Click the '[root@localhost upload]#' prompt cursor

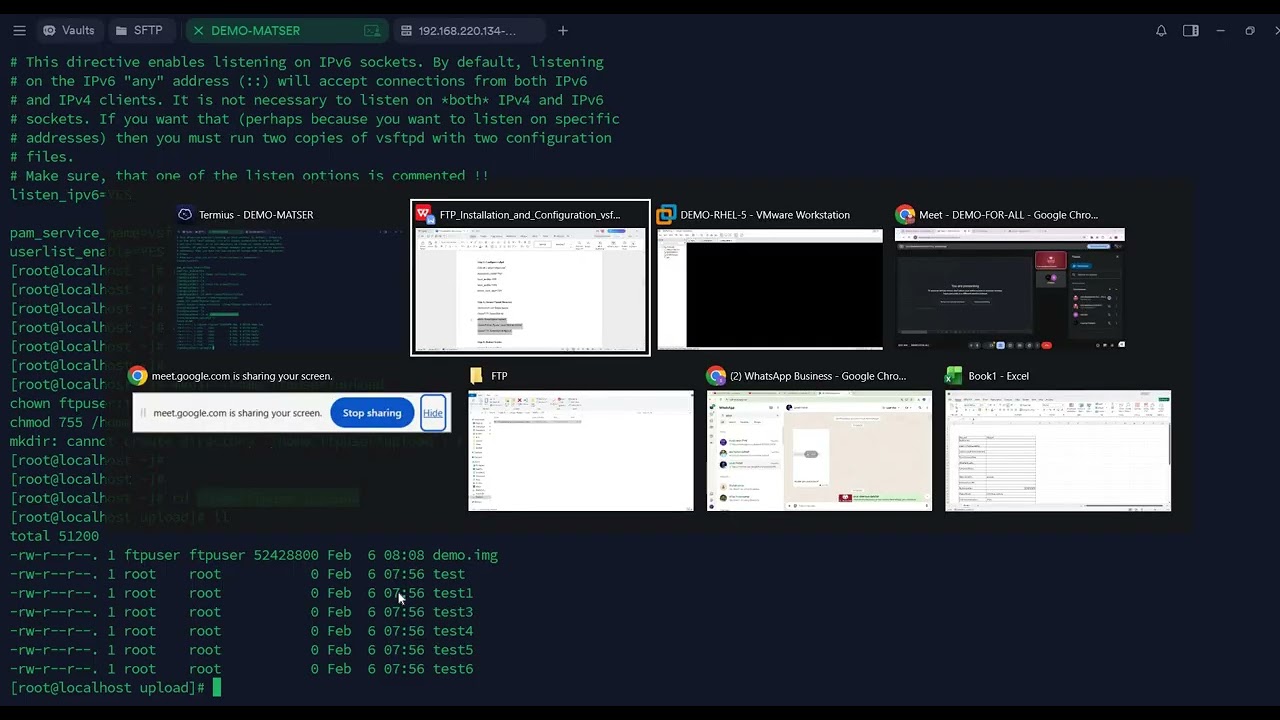[x=216, y=688]
